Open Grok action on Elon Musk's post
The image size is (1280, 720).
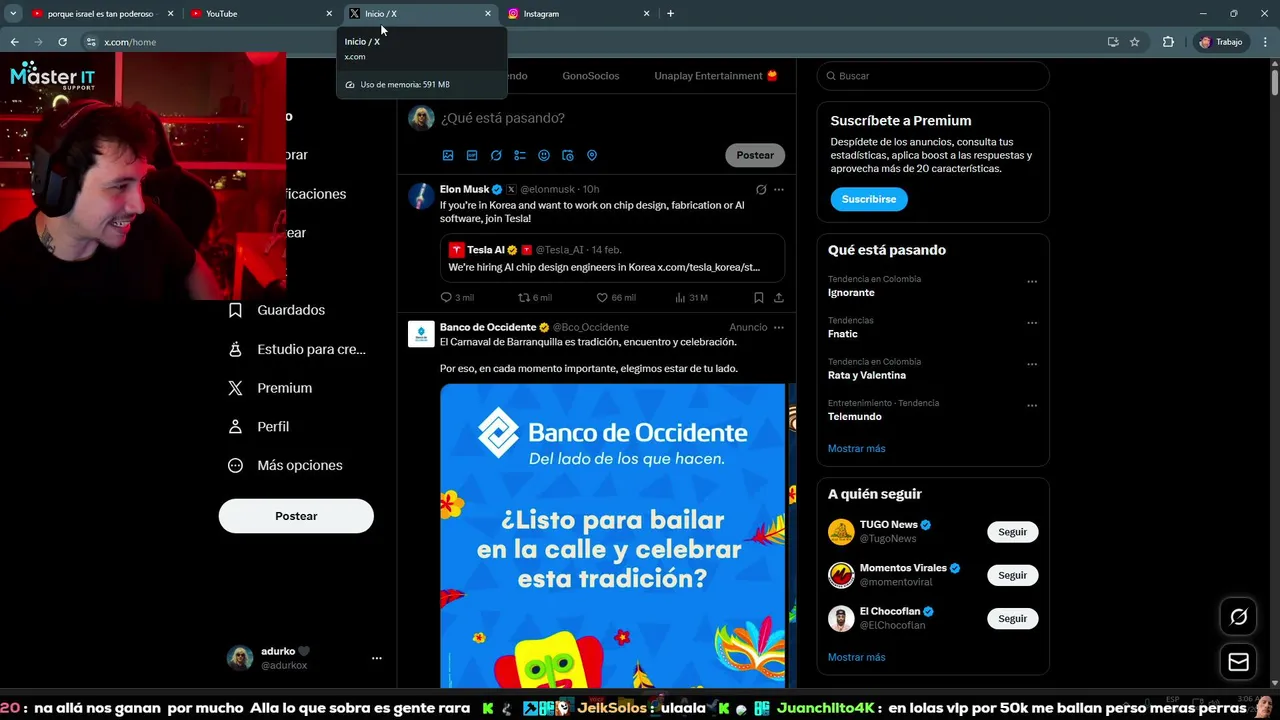point(761,190)
